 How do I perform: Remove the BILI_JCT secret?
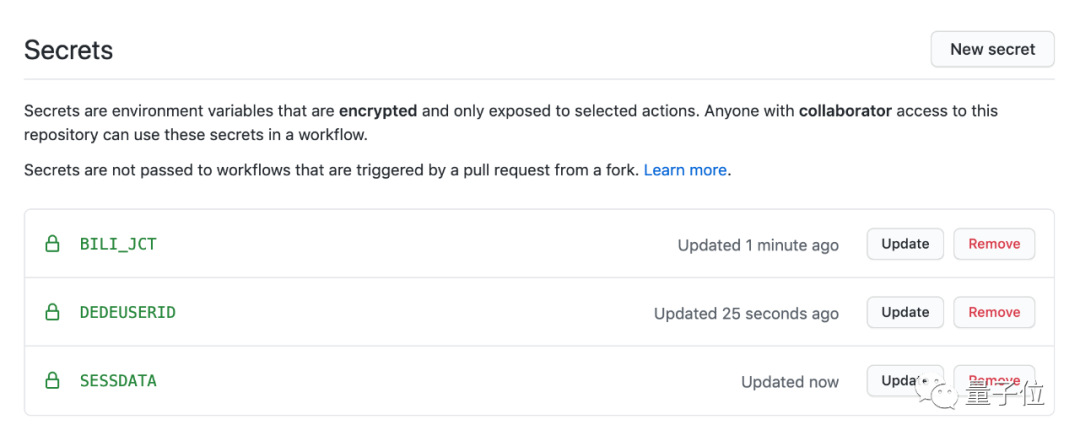pos(994,244)
